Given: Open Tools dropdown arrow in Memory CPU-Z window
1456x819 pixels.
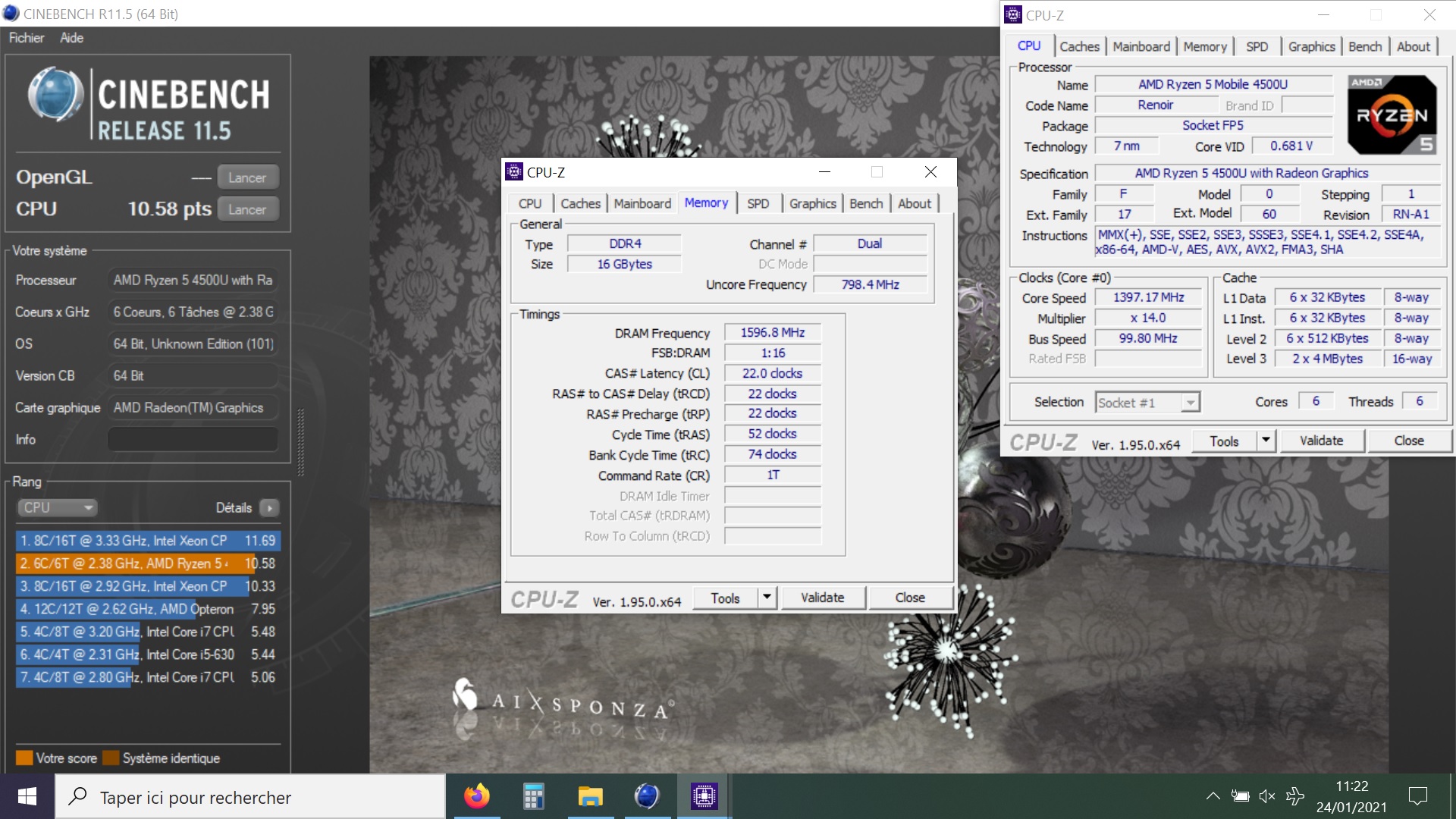Looking at the screenshot, I should click(x=767, y=598).
